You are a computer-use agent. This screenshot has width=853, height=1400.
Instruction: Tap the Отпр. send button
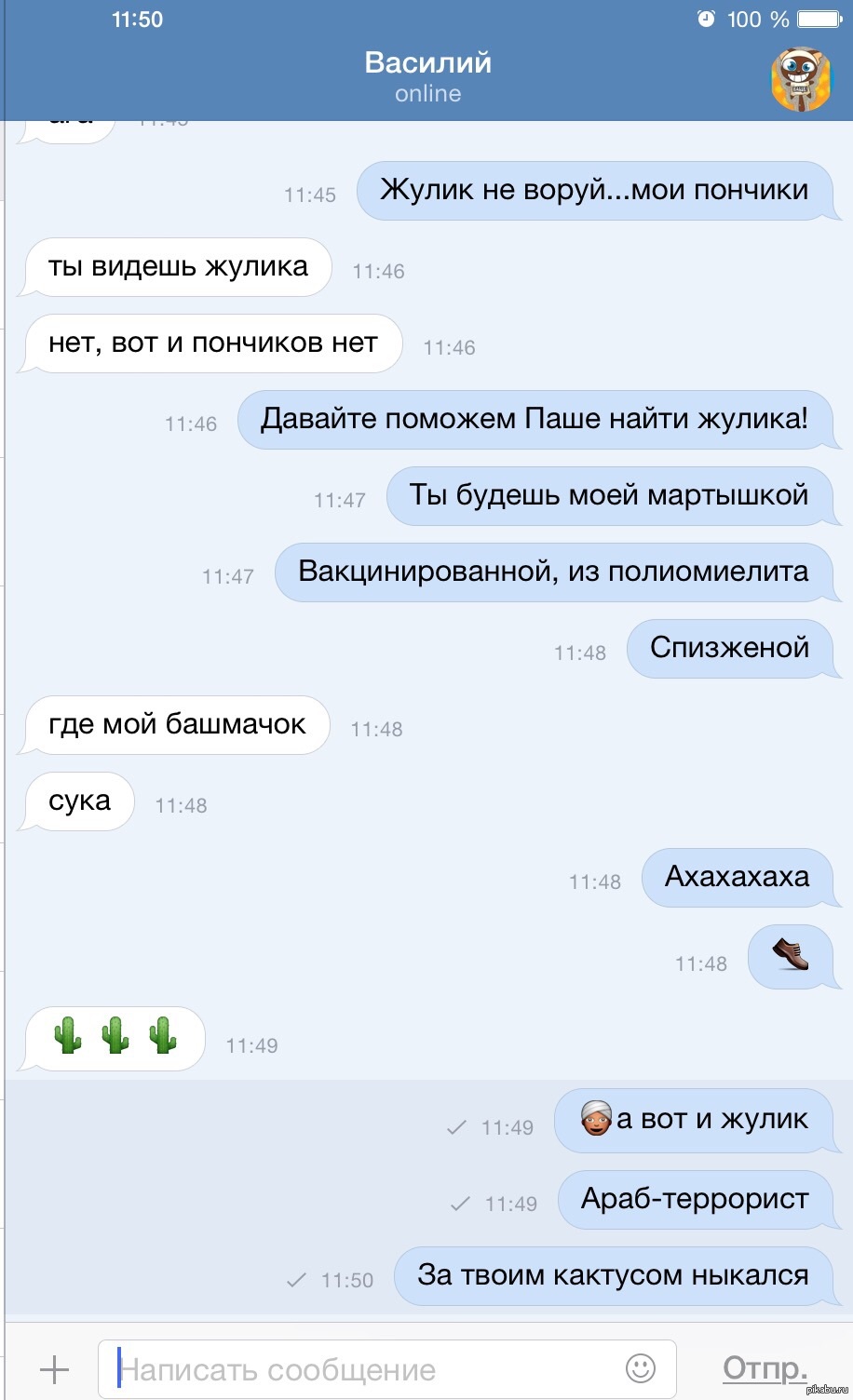point(765,1368)
